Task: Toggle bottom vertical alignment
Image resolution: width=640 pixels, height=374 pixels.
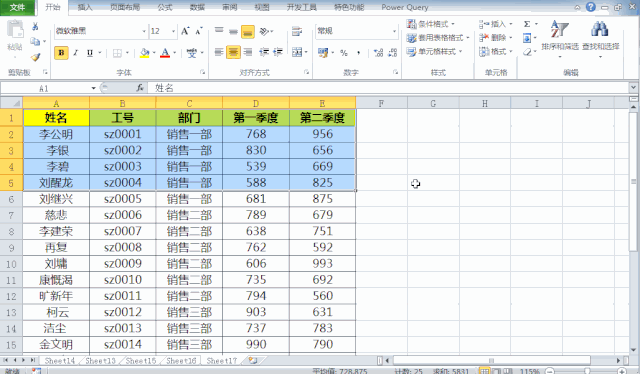Action: tap(248, 31)
